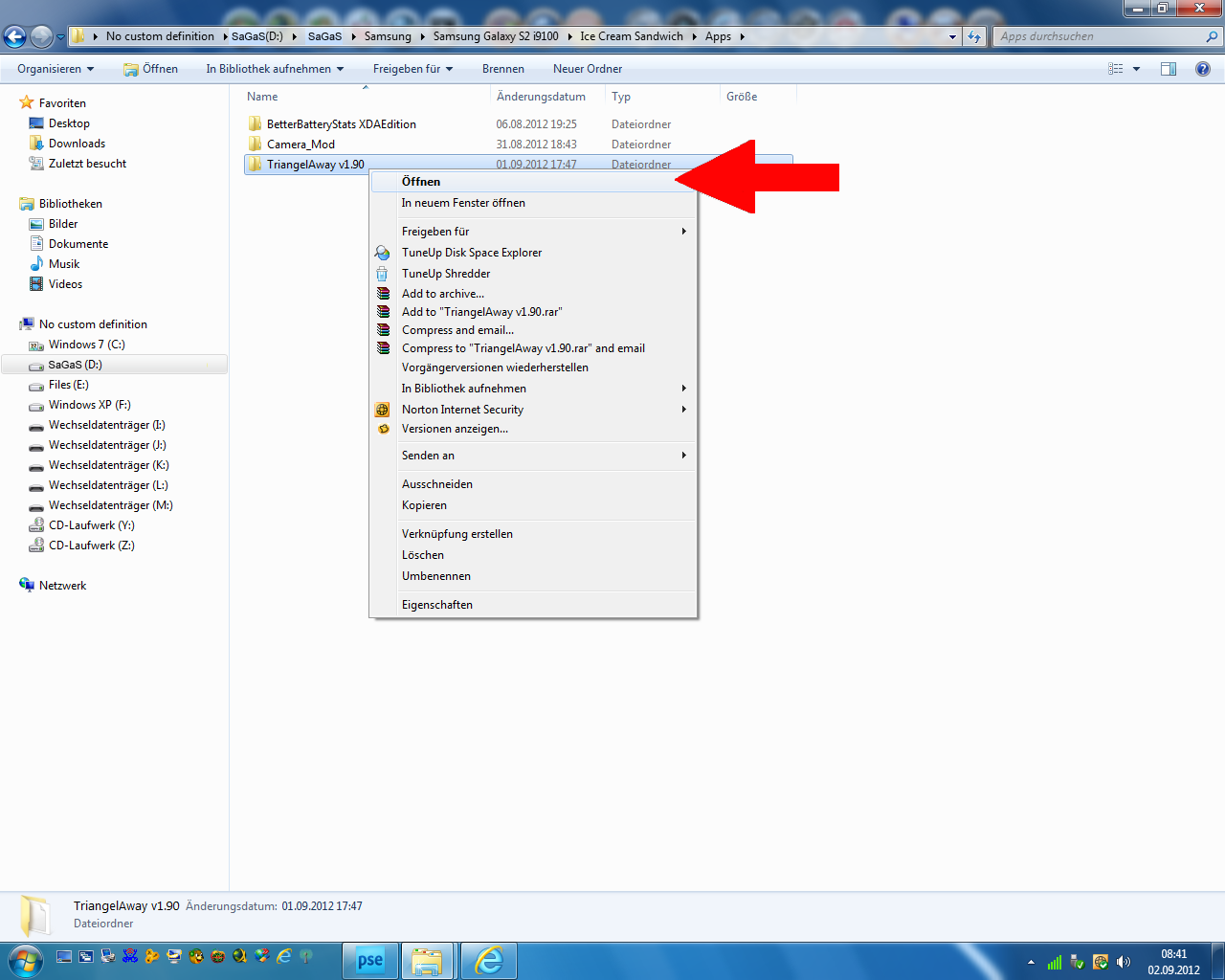Sort by the Name column header
The image size is (1225, 980).
click(x=366, y=97)
